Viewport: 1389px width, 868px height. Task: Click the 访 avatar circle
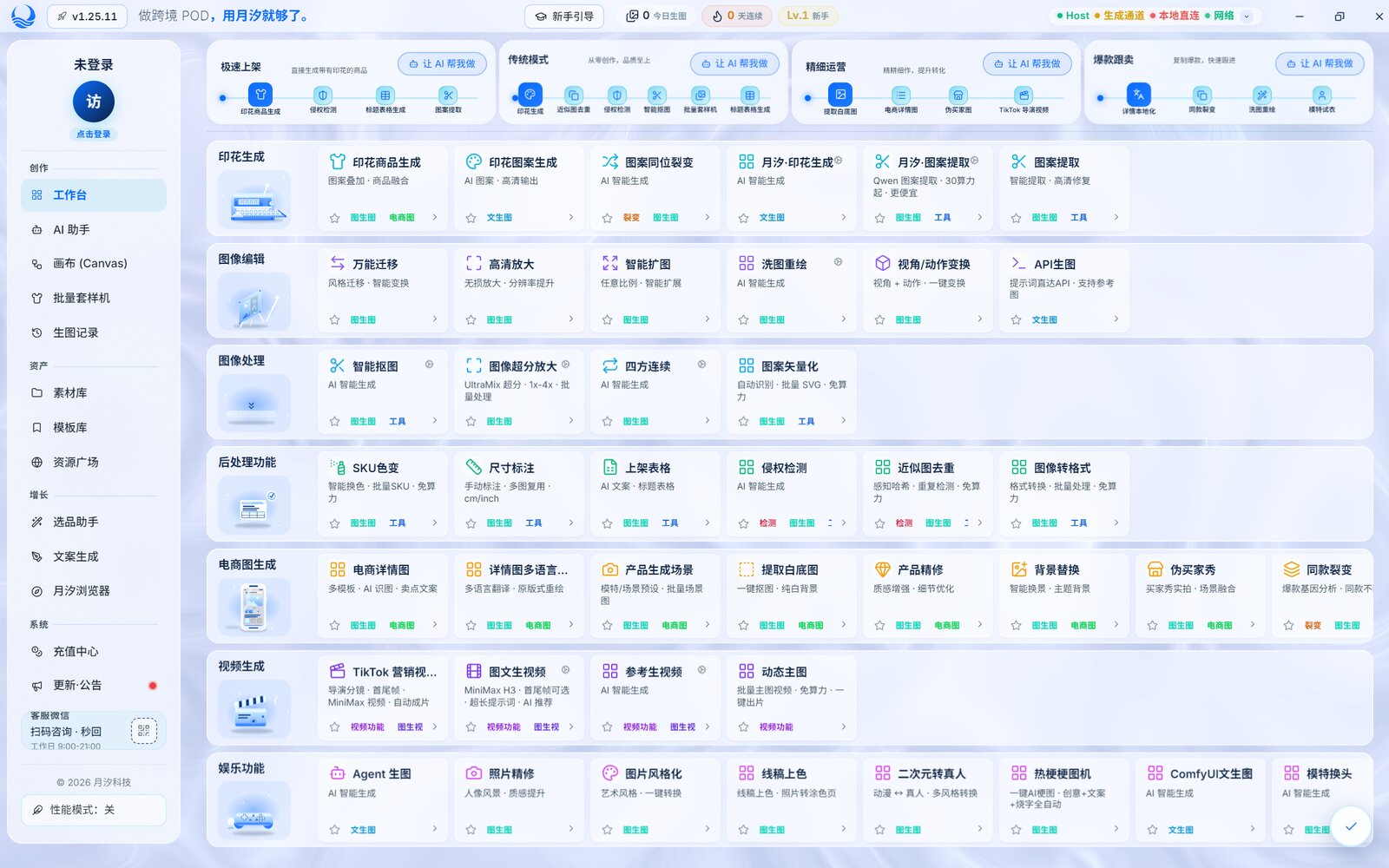pyautogui.click(x=94, y=102)
